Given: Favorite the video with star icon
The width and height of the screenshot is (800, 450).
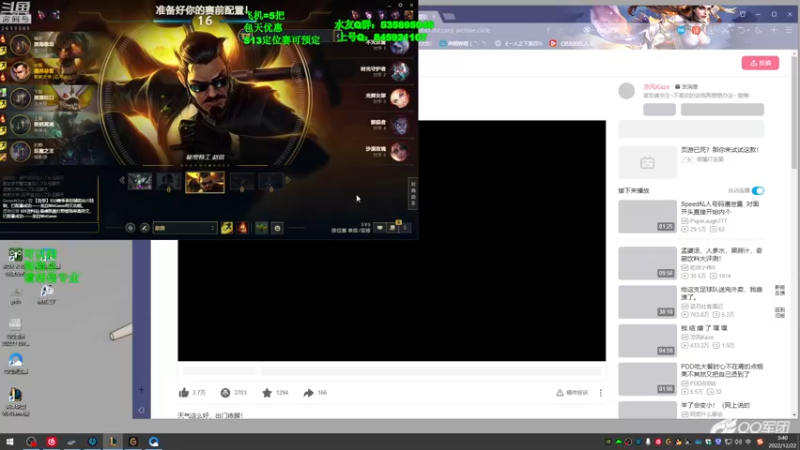Looking at the screenshot, I should [x=267, y=392].
